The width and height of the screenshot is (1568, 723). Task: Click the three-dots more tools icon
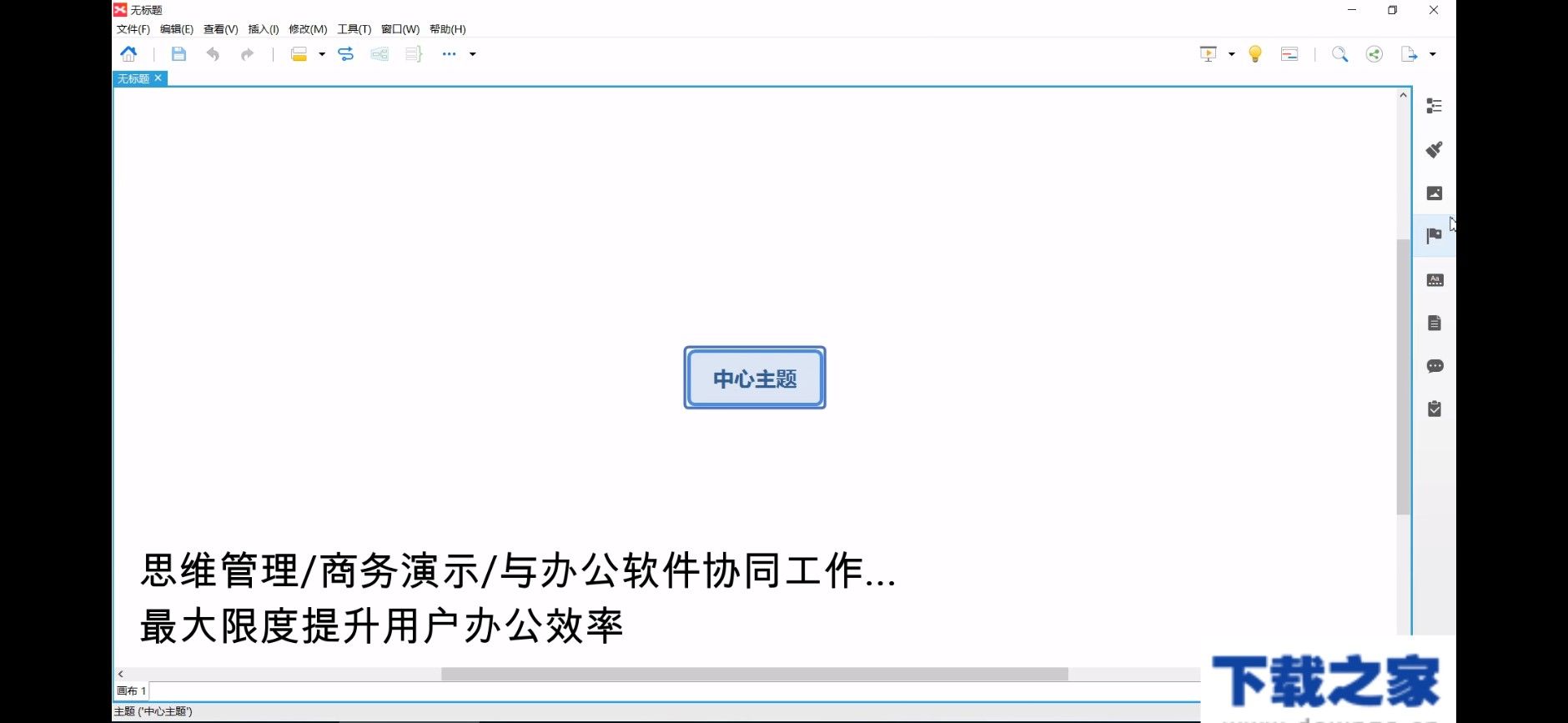[449, 54]
